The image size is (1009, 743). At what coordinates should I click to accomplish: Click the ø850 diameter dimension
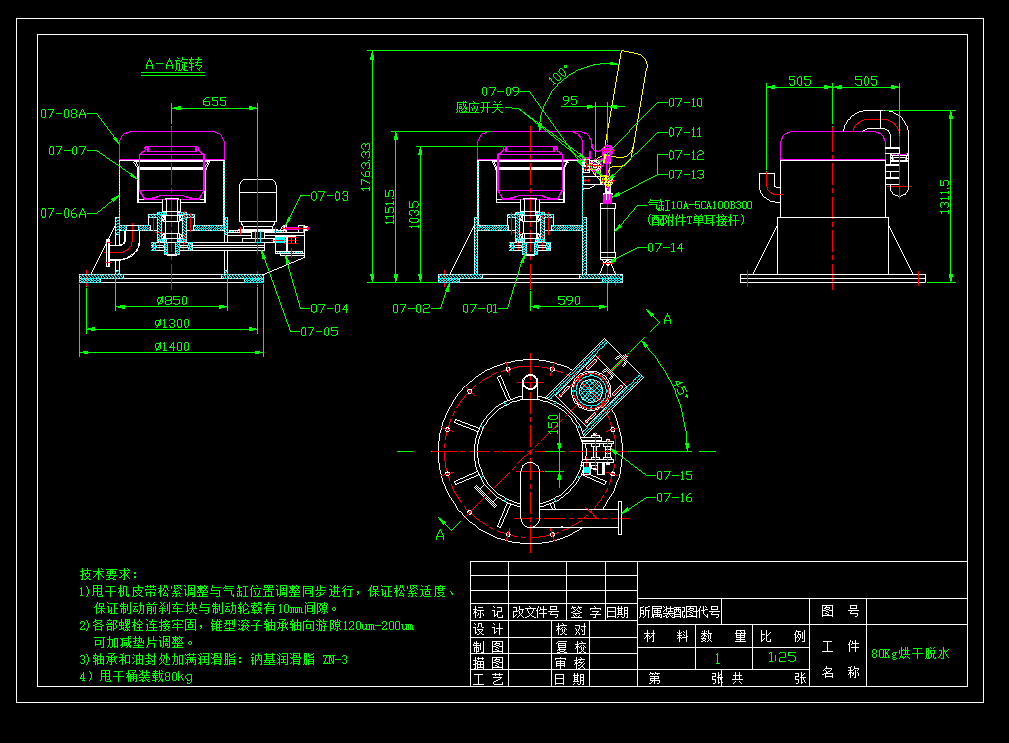click(x=172, y=300)
